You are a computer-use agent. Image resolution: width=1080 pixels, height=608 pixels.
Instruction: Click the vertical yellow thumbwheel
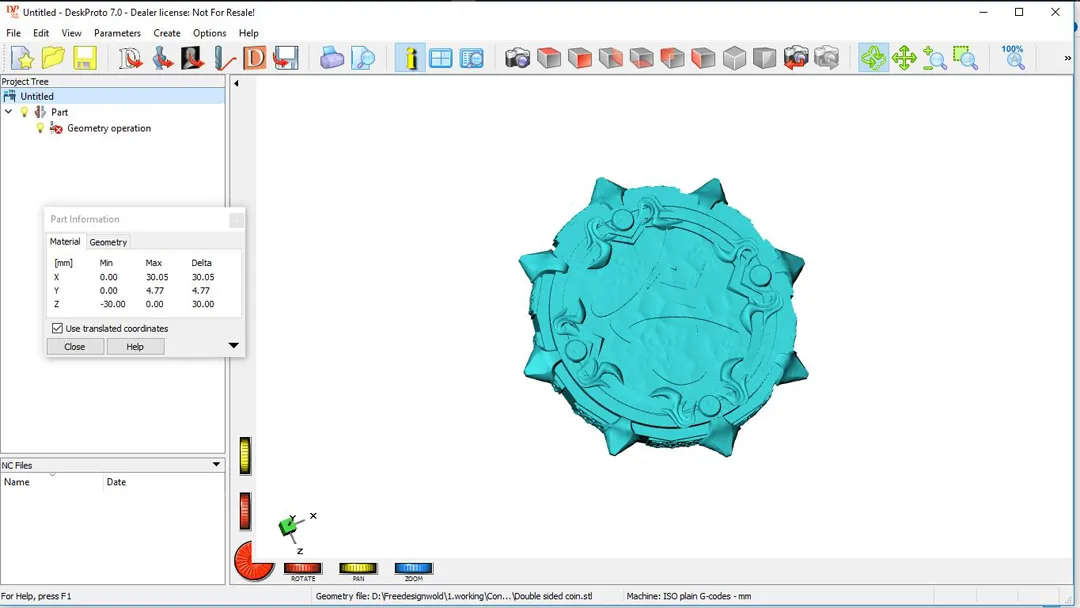tap(245, 456)
